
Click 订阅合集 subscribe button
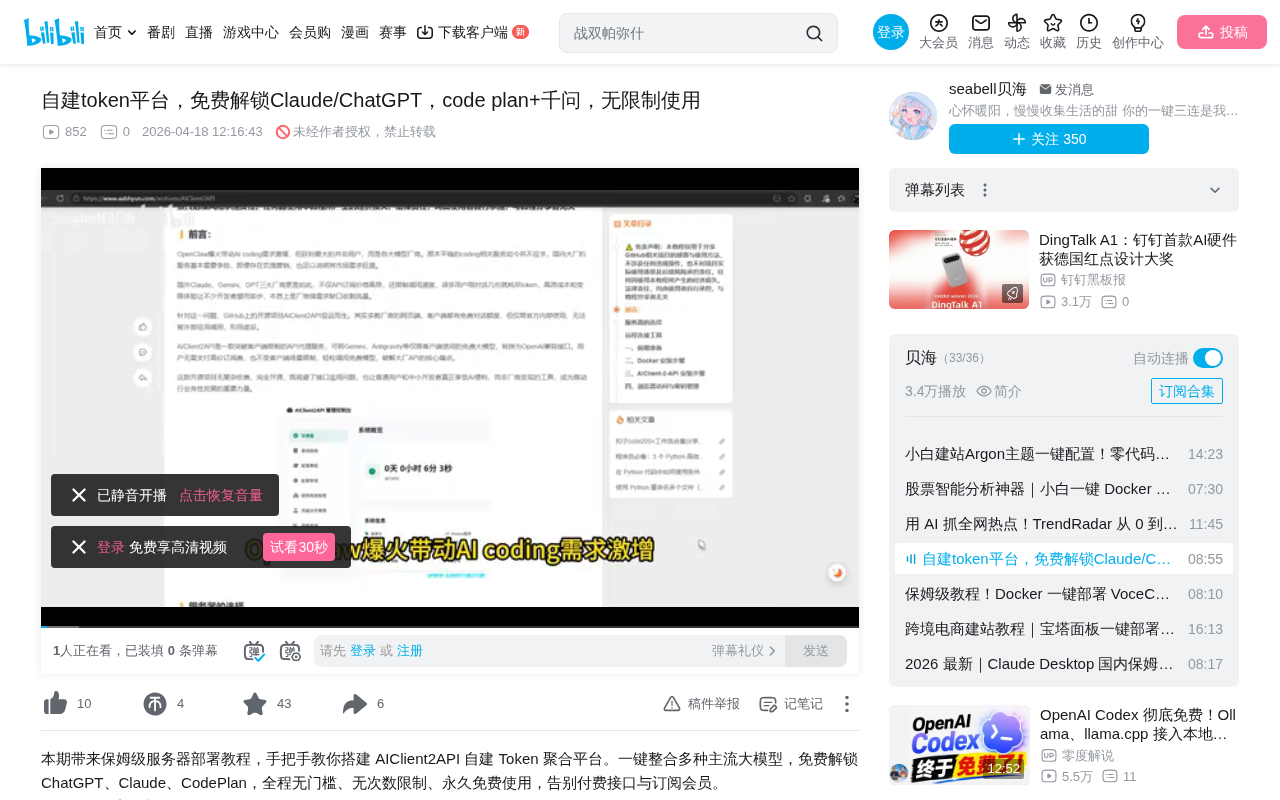tap(1187, 391)
